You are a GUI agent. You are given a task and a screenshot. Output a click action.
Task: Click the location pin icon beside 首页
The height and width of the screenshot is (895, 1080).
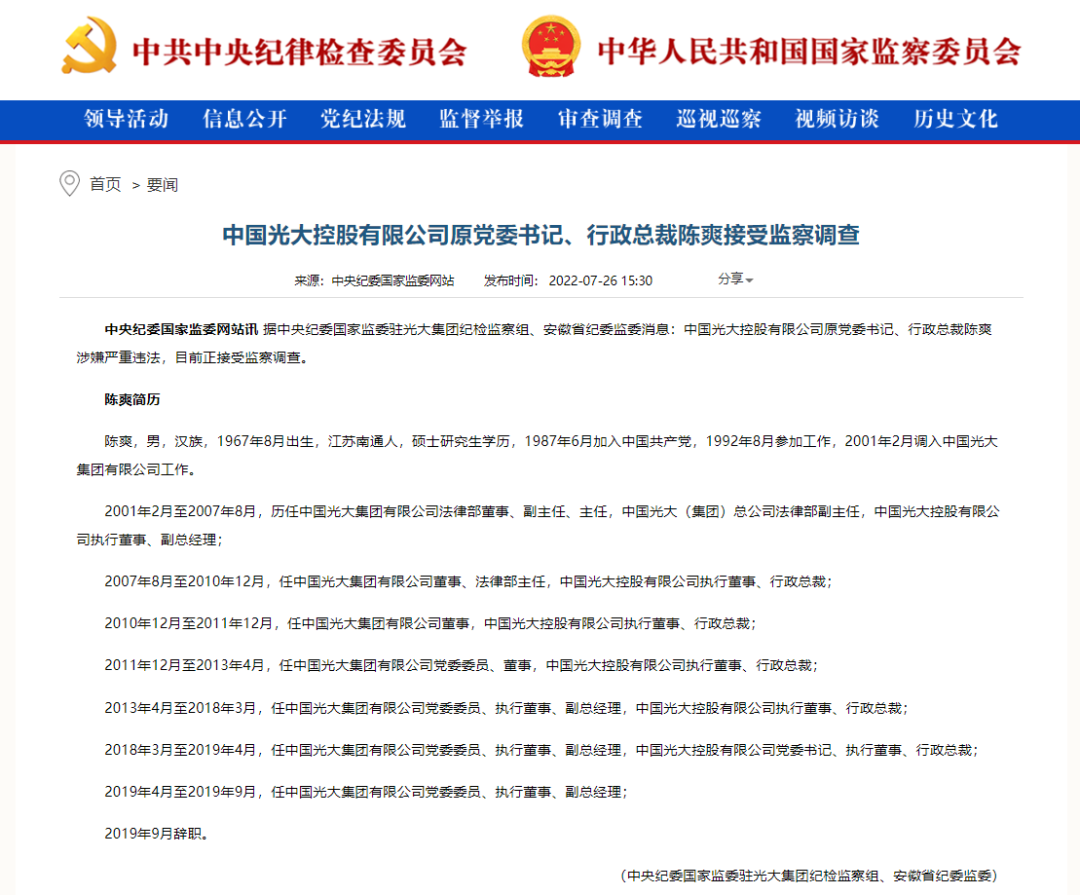(x=70, y=183)
